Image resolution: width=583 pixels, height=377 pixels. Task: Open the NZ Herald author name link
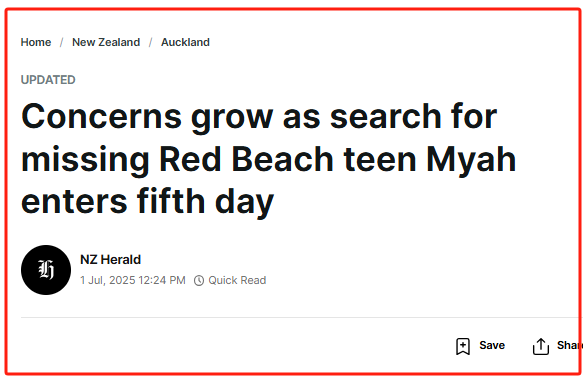pos(110,260)
